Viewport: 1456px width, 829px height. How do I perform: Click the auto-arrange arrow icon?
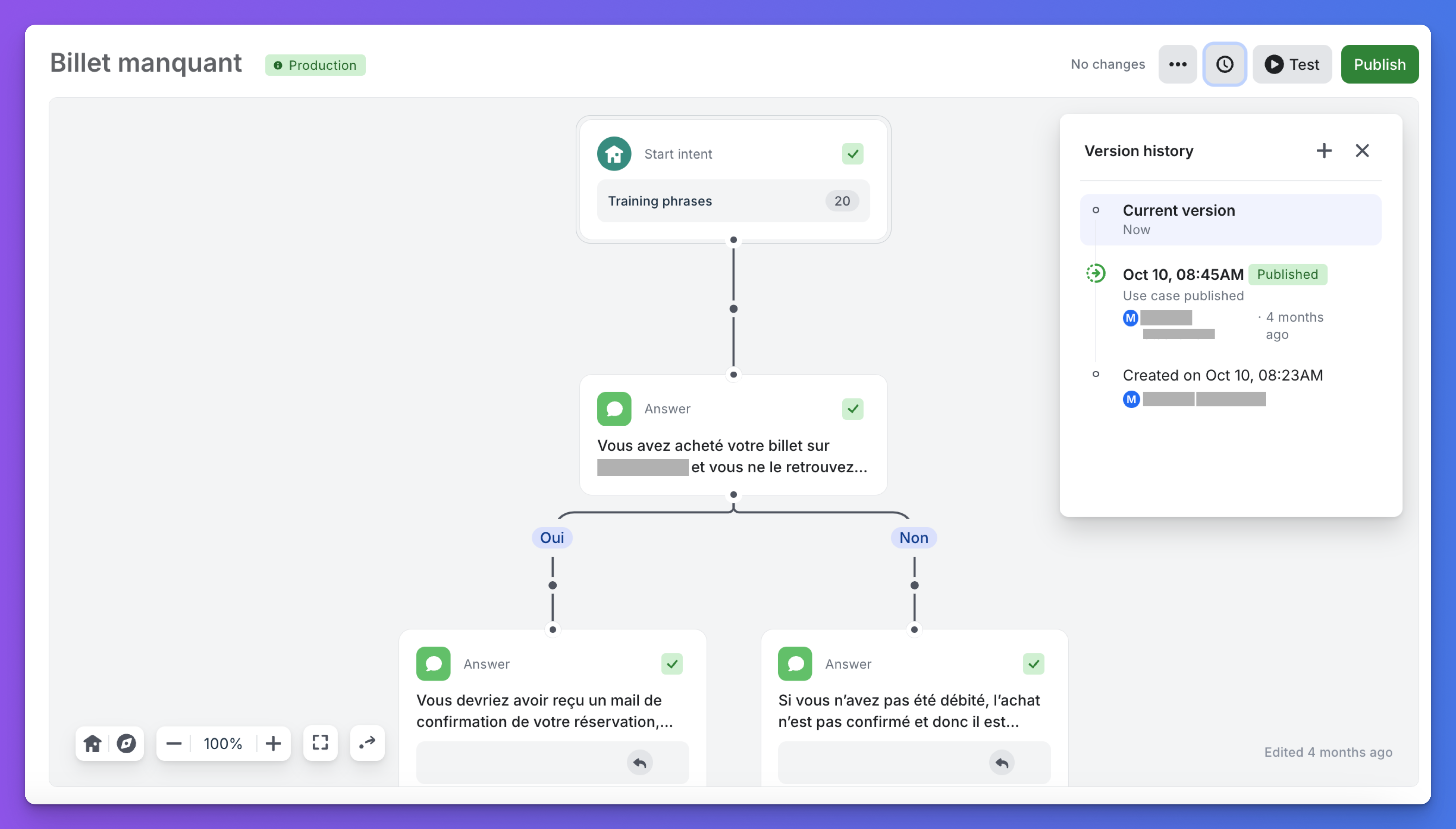(x=367, y=742)
